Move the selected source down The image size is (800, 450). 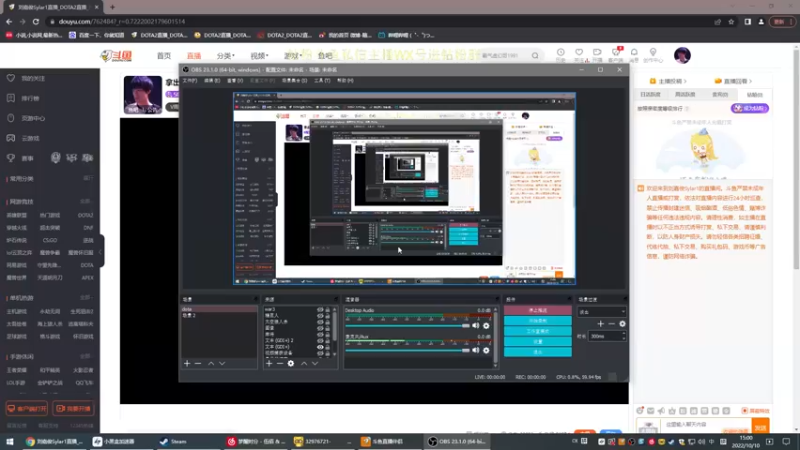coord(315,363)
